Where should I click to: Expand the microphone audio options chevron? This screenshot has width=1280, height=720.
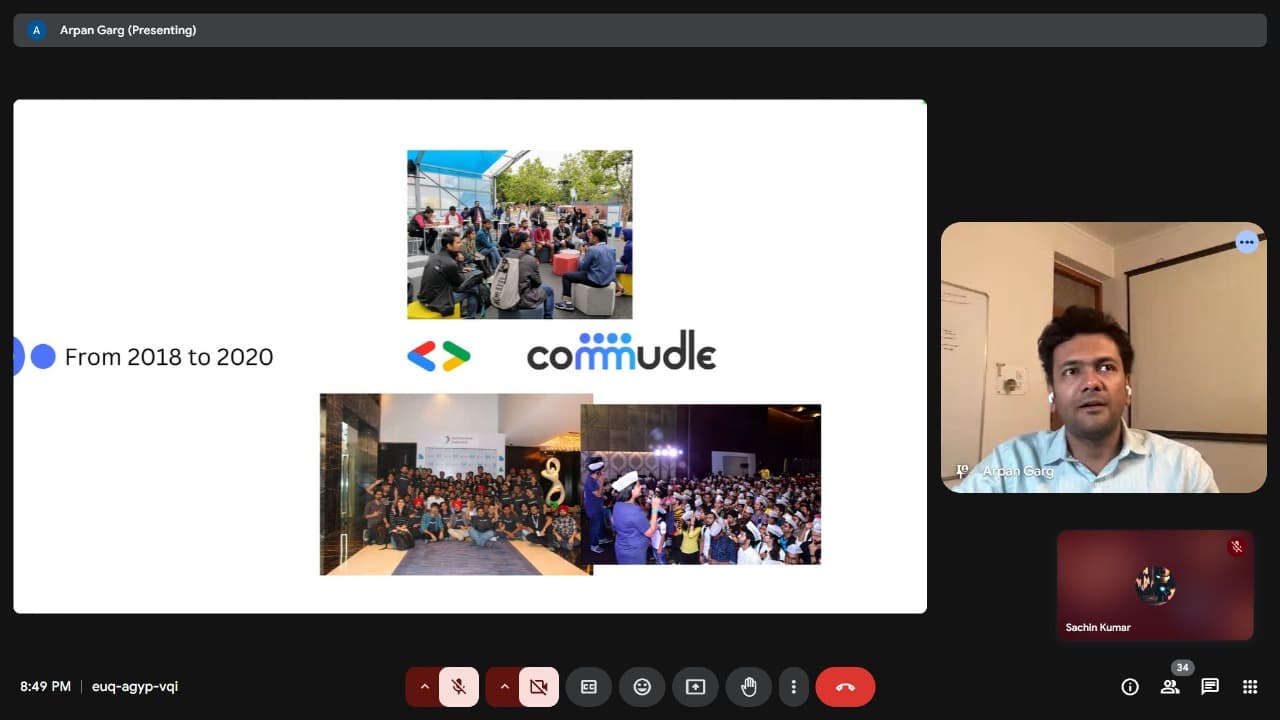click(x=425, y=687)
